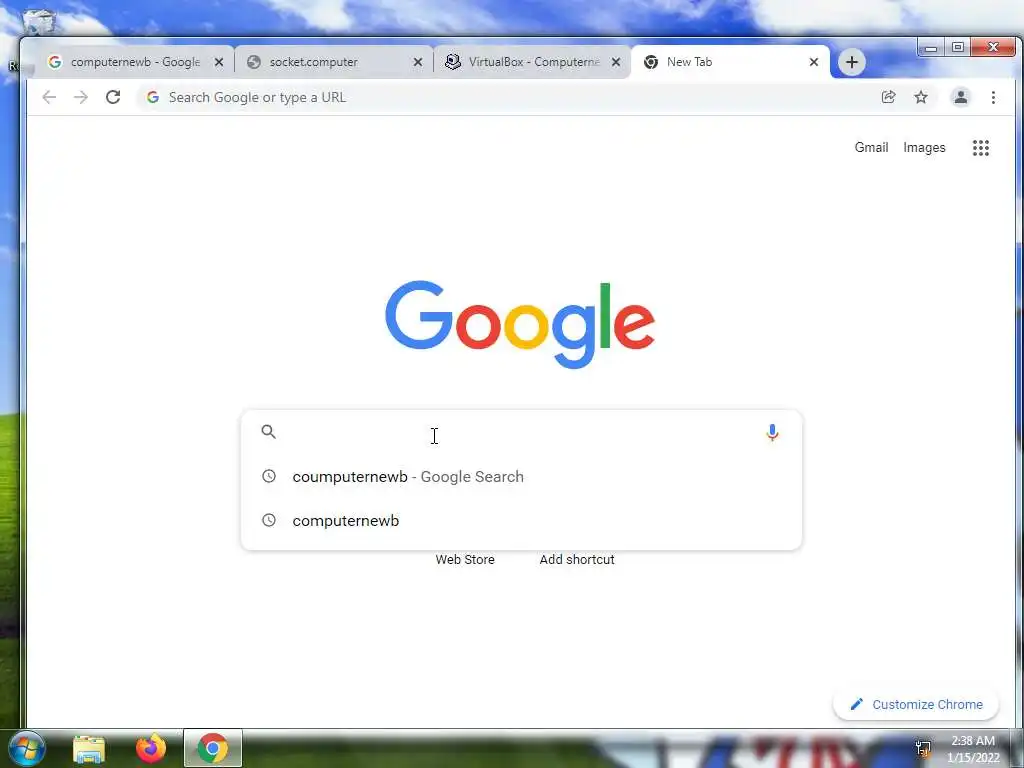
Task: Open the Windows Start menu orb
Action: pos(26,748)
